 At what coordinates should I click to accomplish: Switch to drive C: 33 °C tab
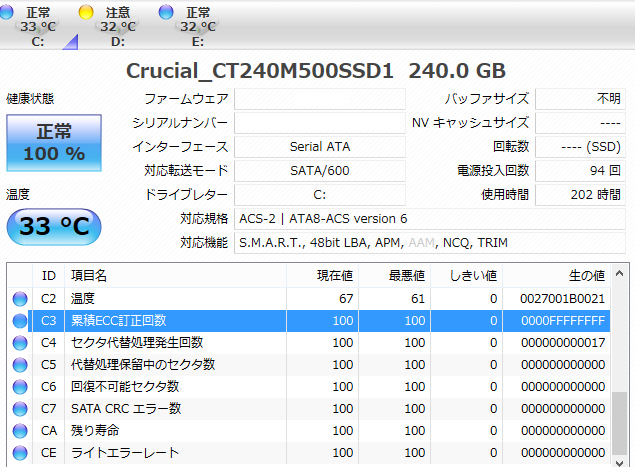point(38,26)
